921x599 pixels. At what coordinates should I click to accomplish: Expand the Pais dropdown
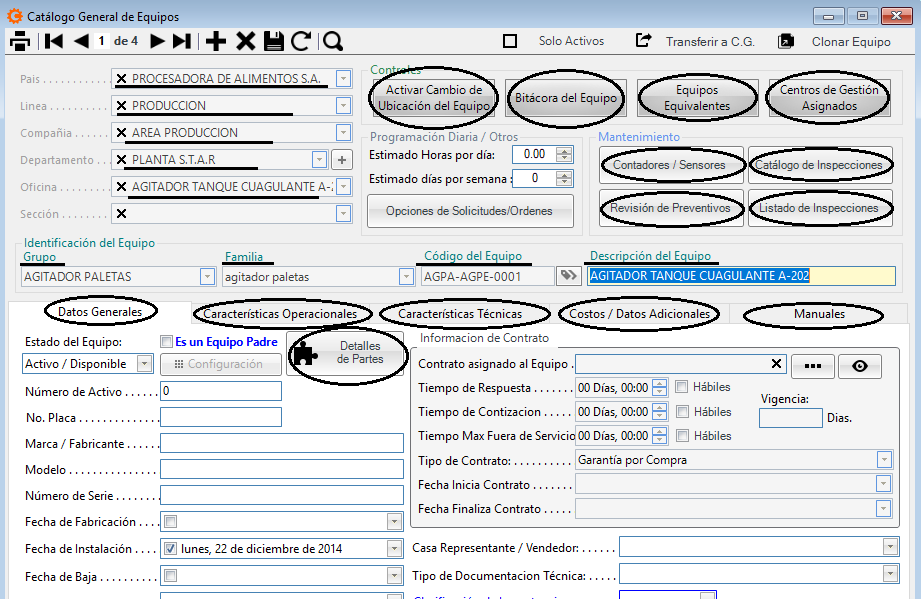click(x=344, y=79)
